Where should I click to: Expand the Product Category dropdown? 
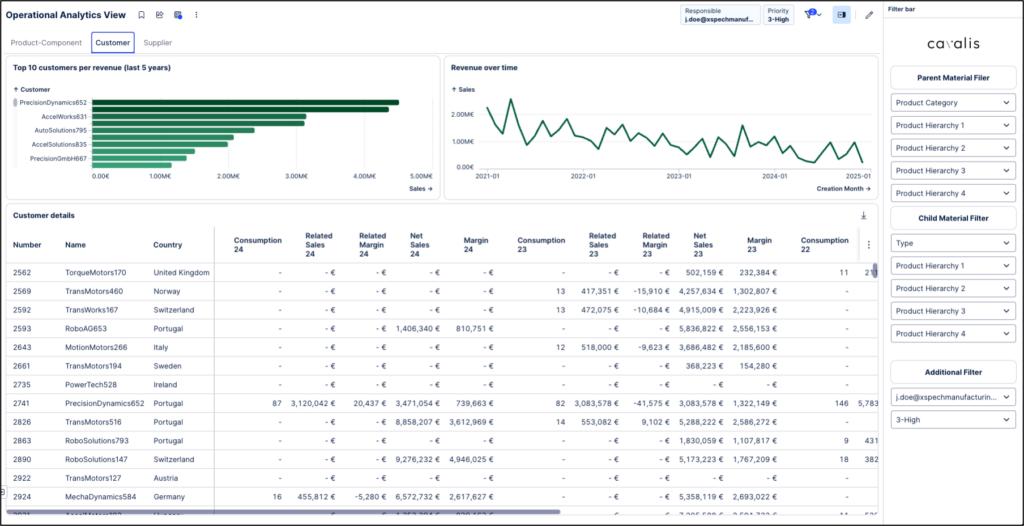coord(953,103)
